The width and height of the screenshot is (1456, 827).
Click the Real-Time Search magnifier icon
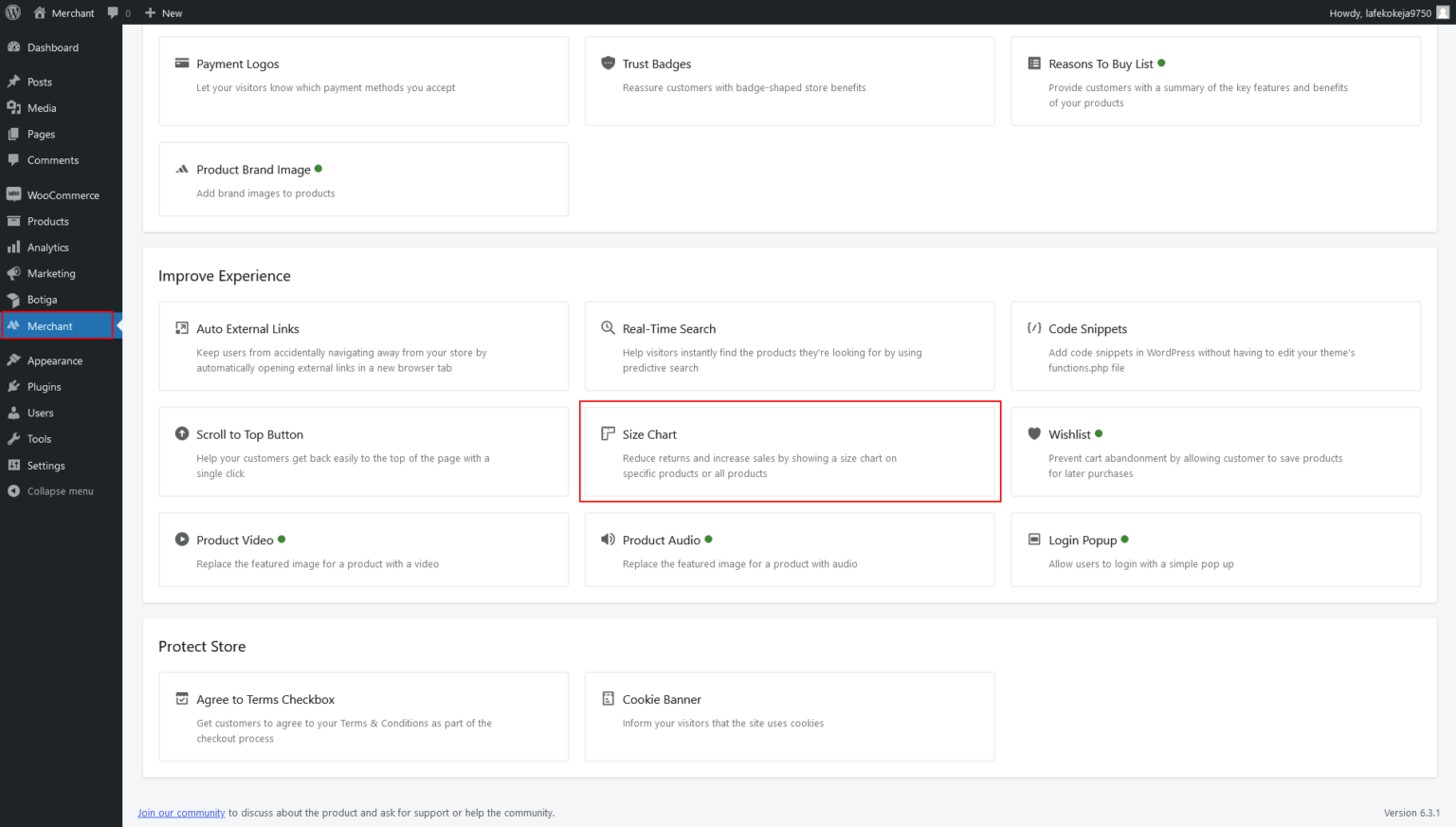(x=608, y=328)
